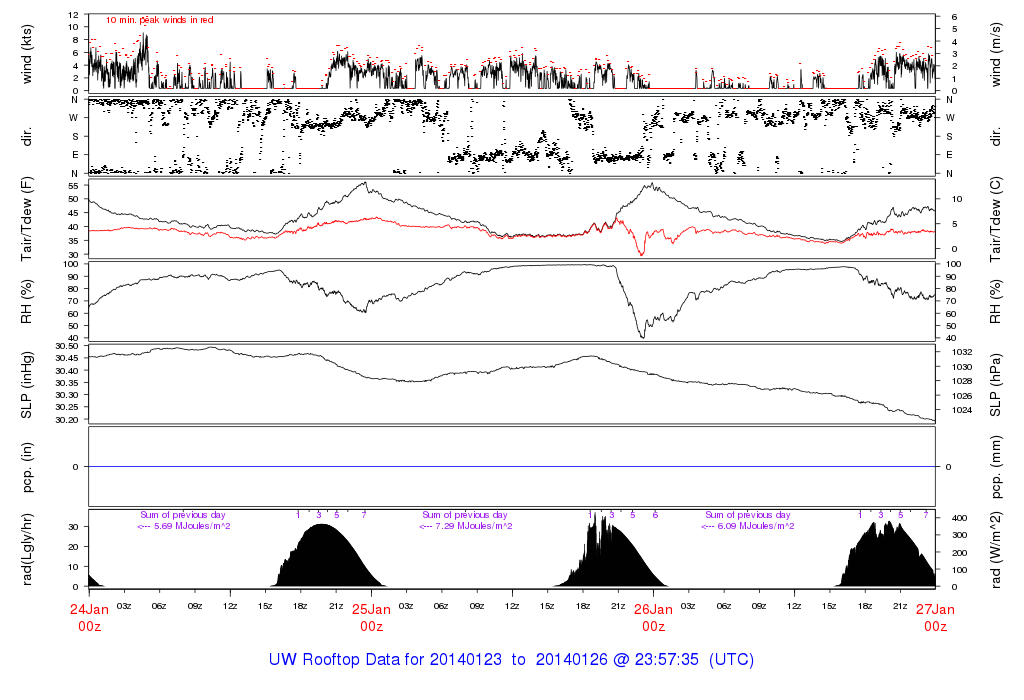Click the UW Rooftop Data title text
This screenshot has height=700, width=1024.
point(511,660)
